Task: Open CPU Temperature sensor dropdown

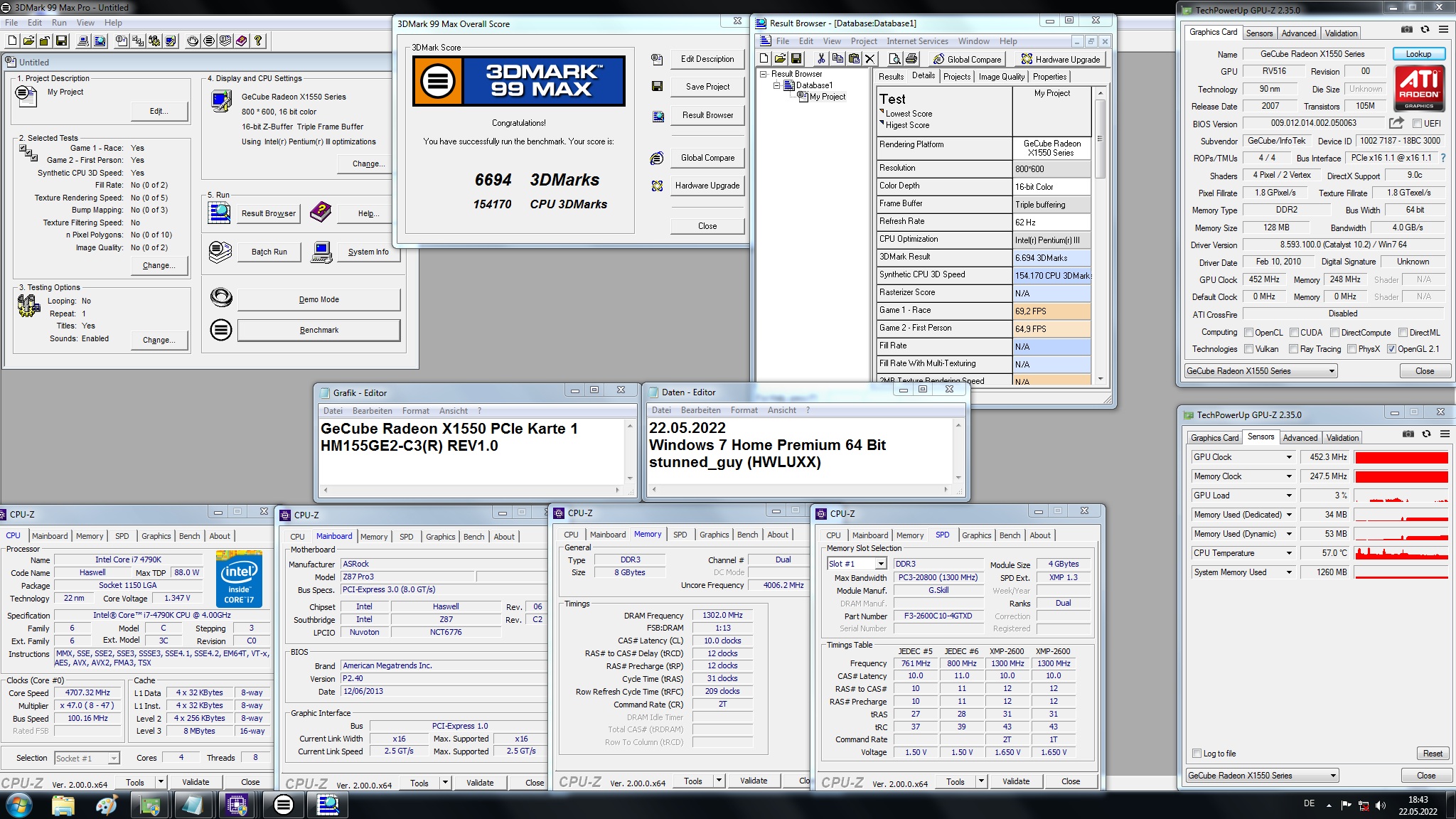Action: point(1288,553)
